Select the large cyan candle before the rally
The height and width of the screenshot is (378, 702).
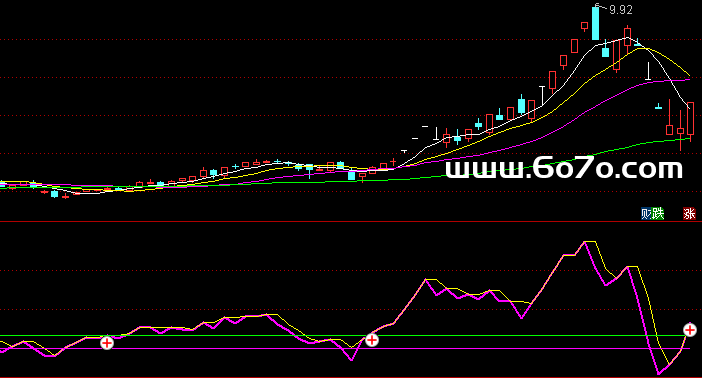[351, 175]
